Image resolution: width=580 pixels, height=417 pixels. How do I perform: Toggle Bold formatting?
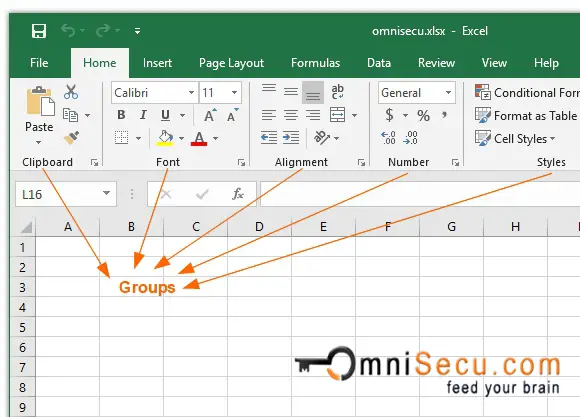pyautogui.click(x=121, y=115)
